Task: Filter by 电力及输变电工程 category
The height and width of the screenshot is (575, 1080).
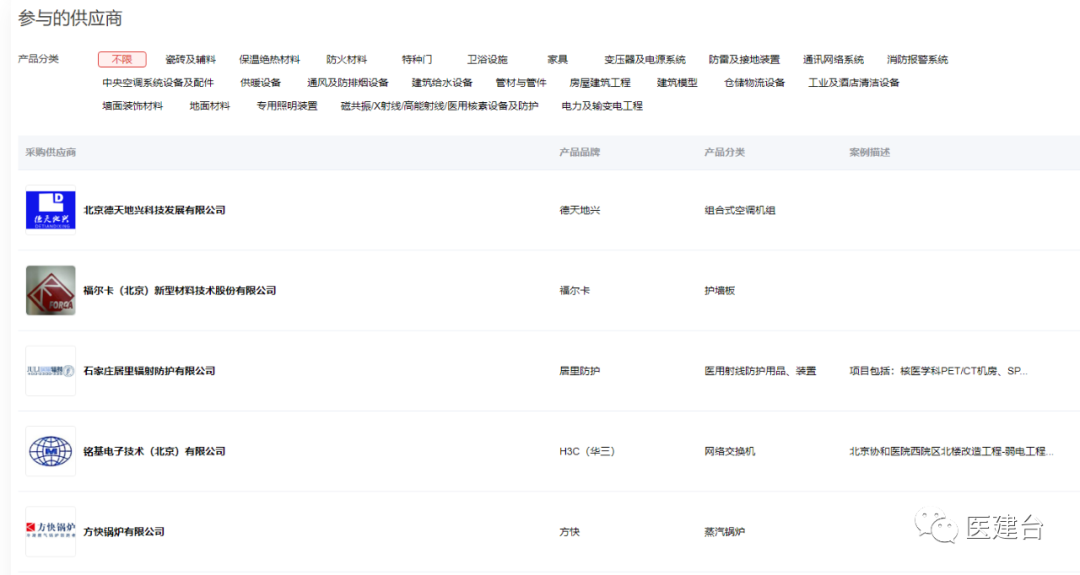Action: coord(602,106)
